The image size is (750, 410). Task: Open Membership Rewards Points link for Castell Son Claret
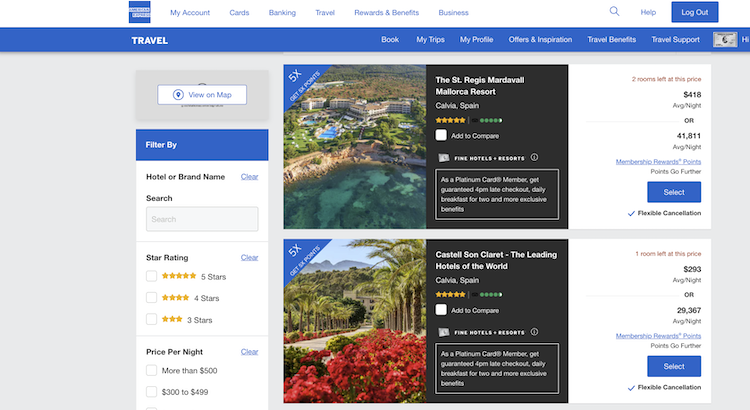pyautogui.click(x=658, y=336)
